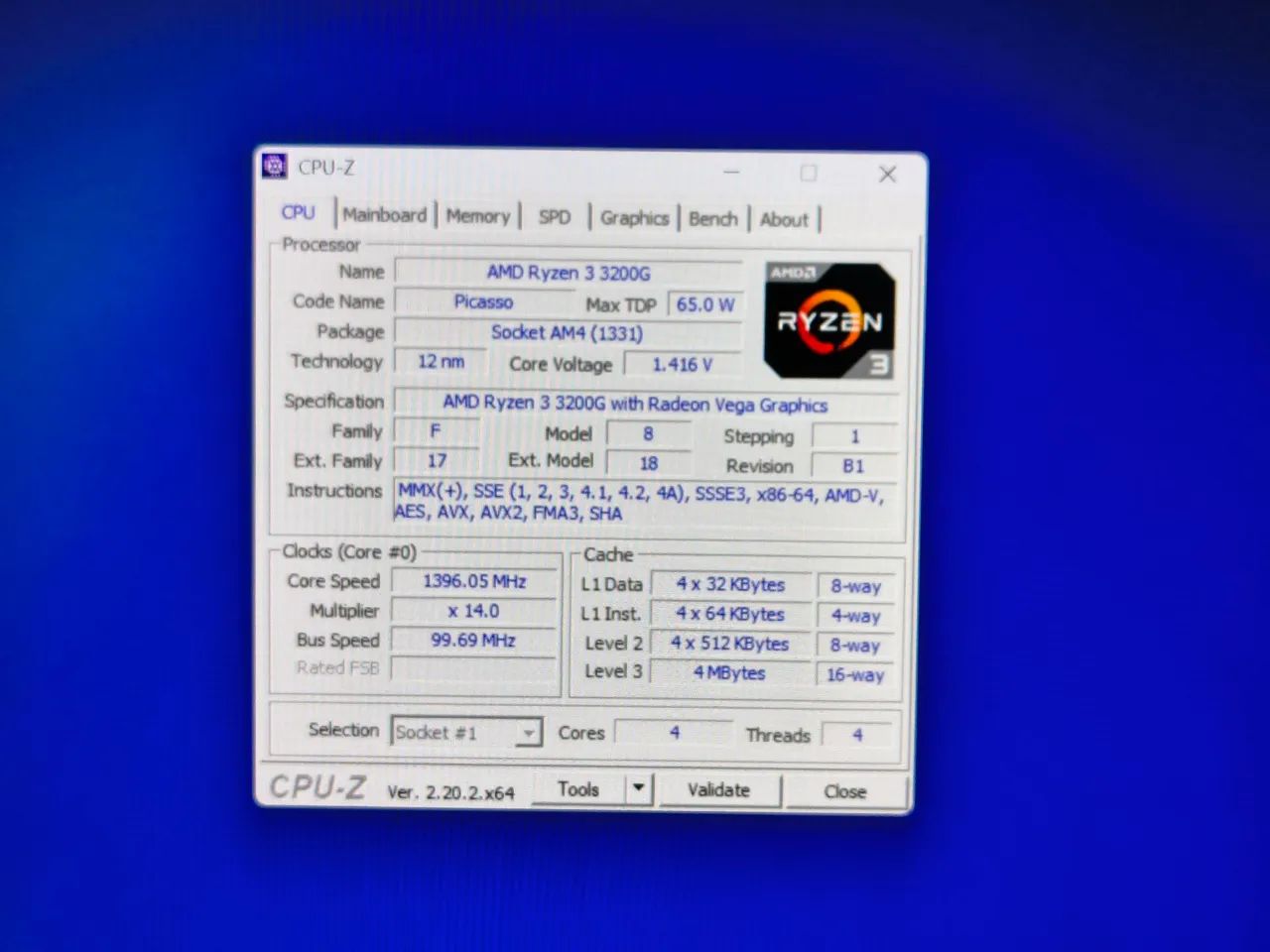Minimize the CPU-Z window

(x=731, y=172)
